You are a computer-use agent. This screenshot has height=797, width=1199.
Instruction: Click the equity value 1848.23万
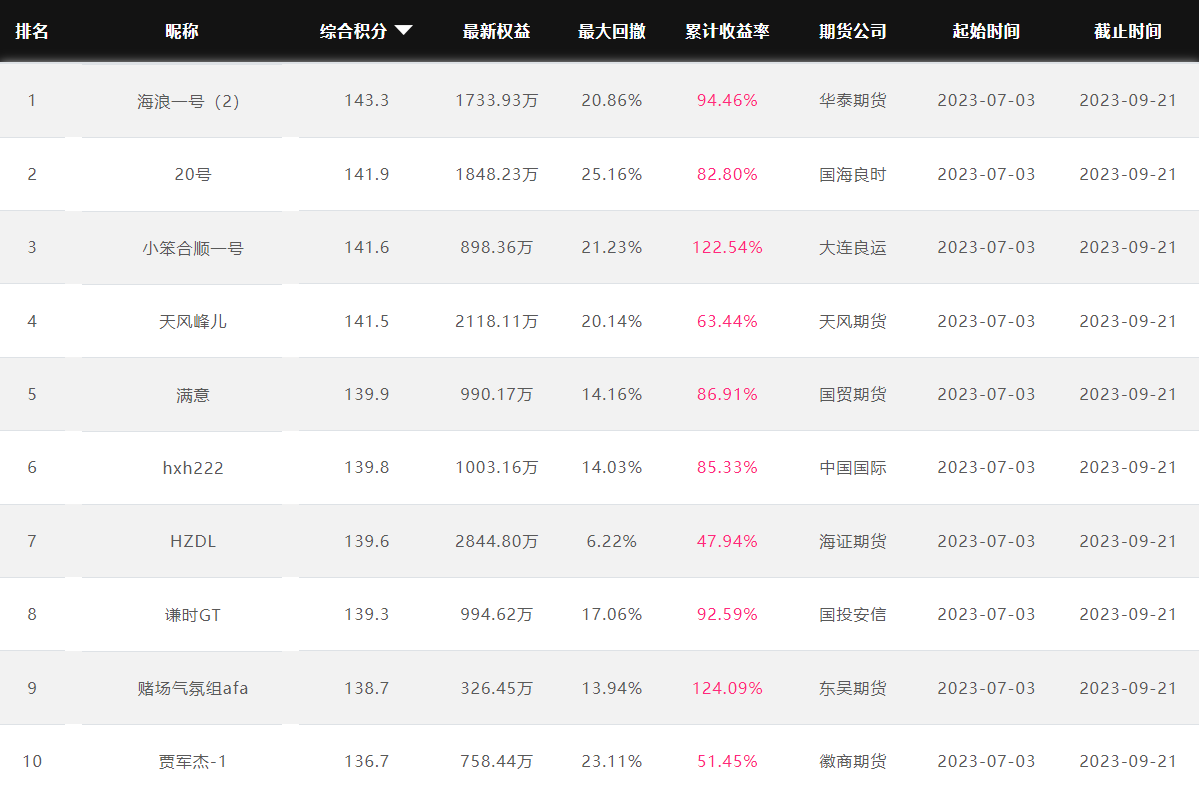(496, 174)
